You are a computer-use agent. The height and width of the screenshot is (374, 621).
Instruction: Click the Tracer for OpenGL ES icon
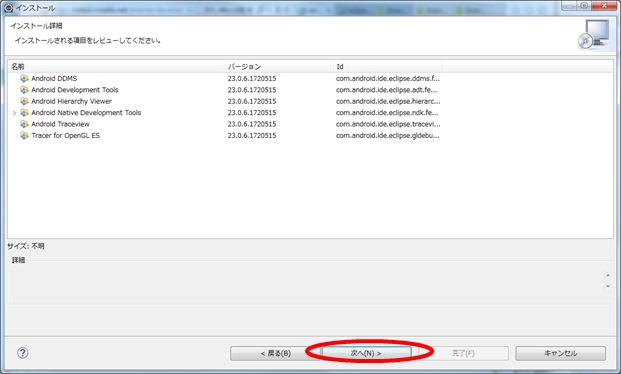24,135
